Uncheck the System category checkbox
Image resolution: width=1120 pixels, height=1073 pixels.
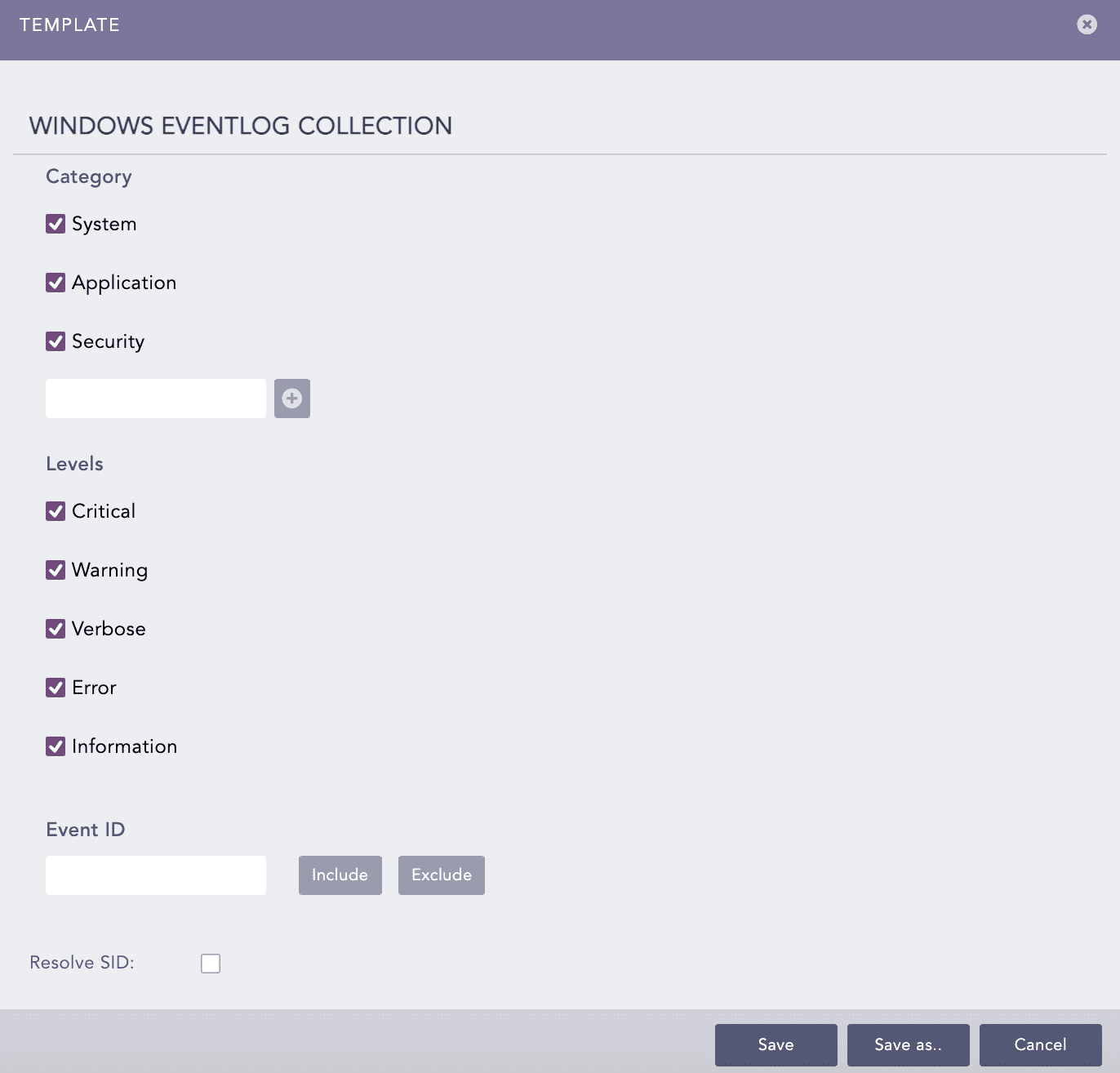point(56,224)
